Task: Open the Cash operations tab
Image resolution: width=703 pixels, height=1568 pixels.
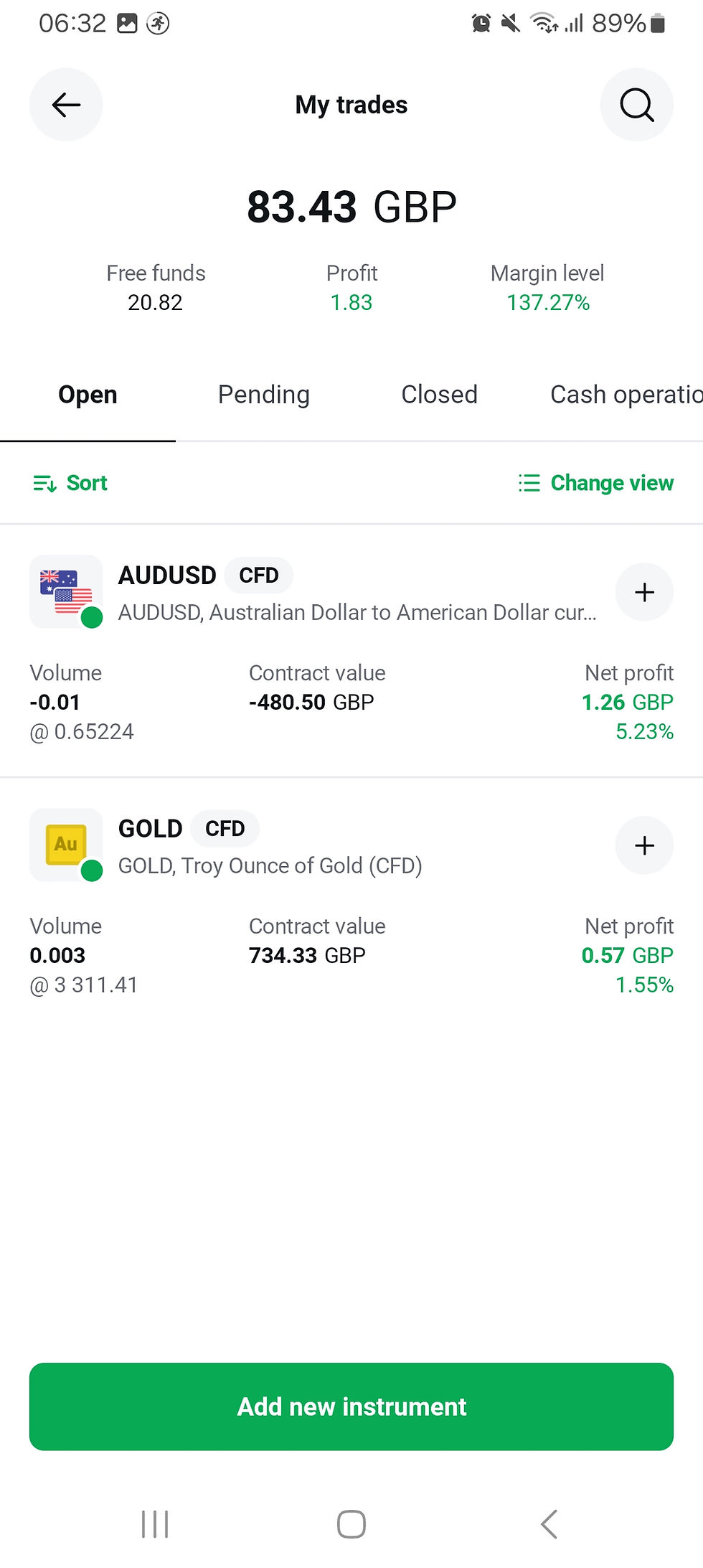Action: [x=626, y=395]
